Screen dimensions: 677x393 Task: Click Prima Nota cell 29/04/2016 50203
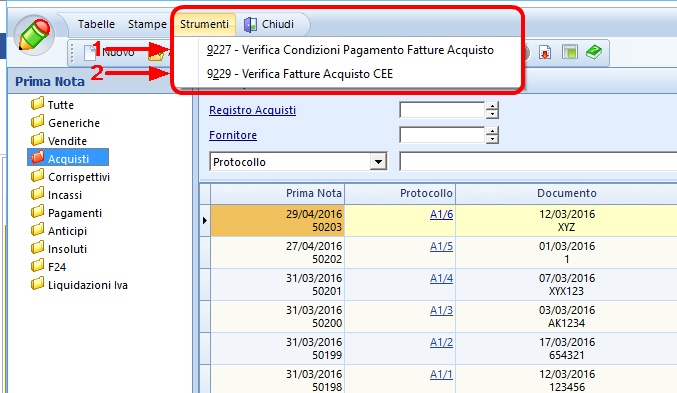point(277,220)
